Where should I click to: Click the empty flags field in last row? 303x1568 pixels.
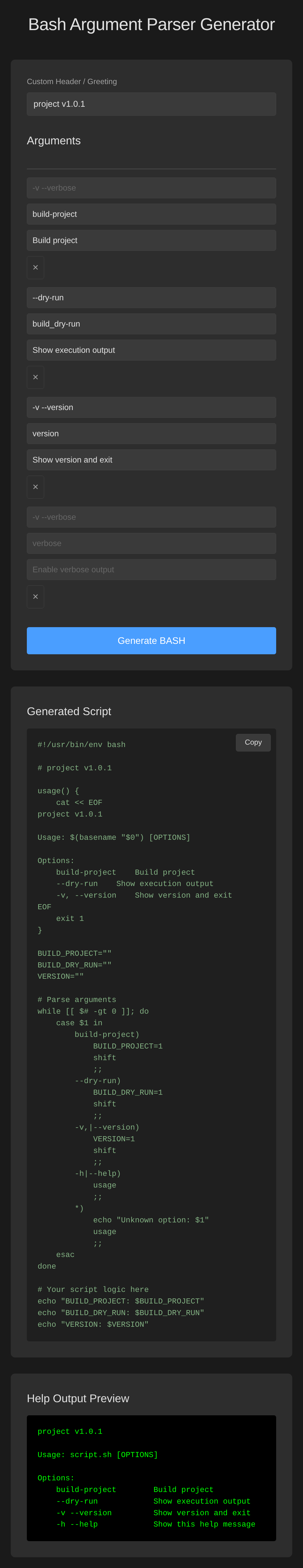point(151,517)
